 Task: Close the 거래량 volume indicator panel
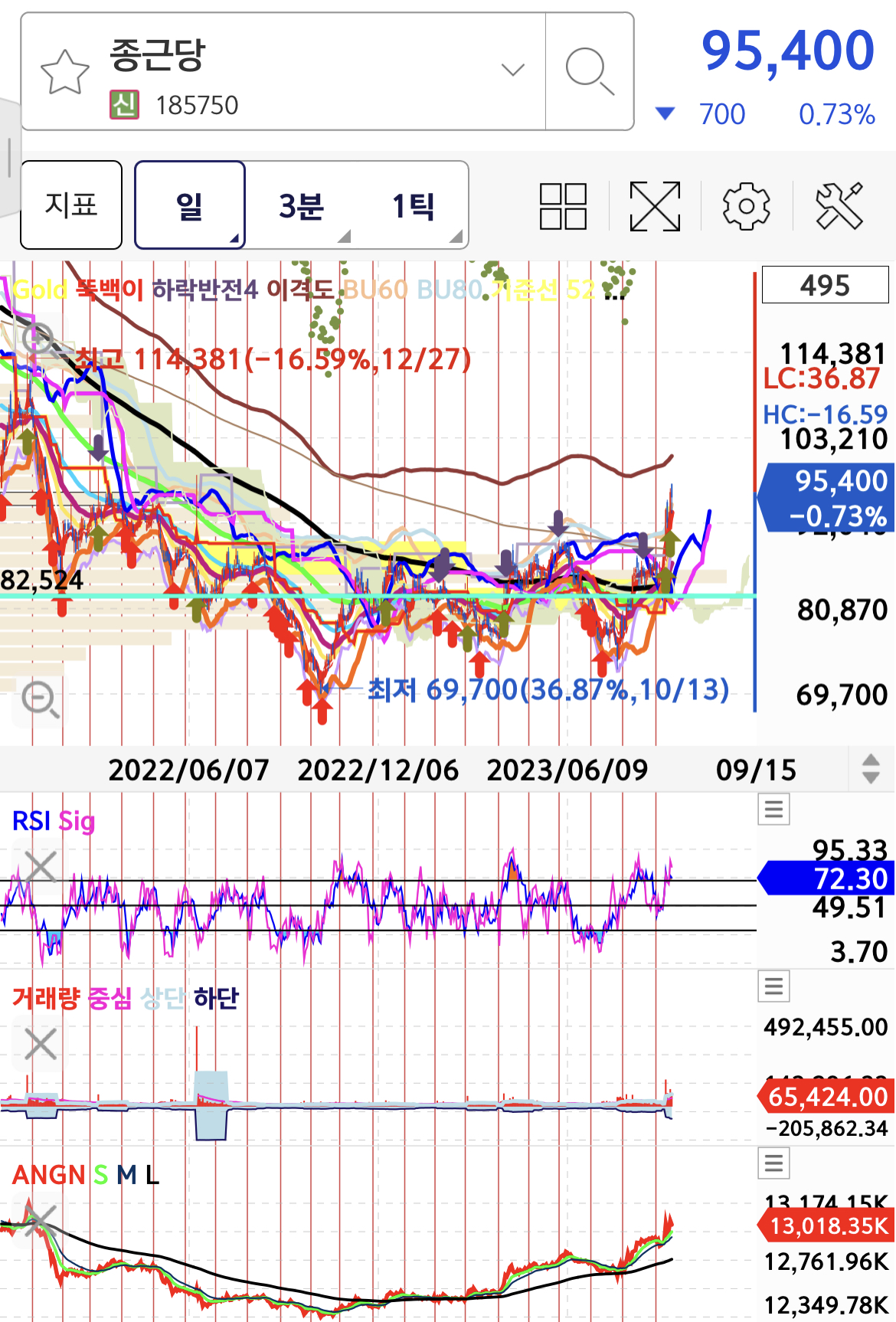pos(41,1044)
